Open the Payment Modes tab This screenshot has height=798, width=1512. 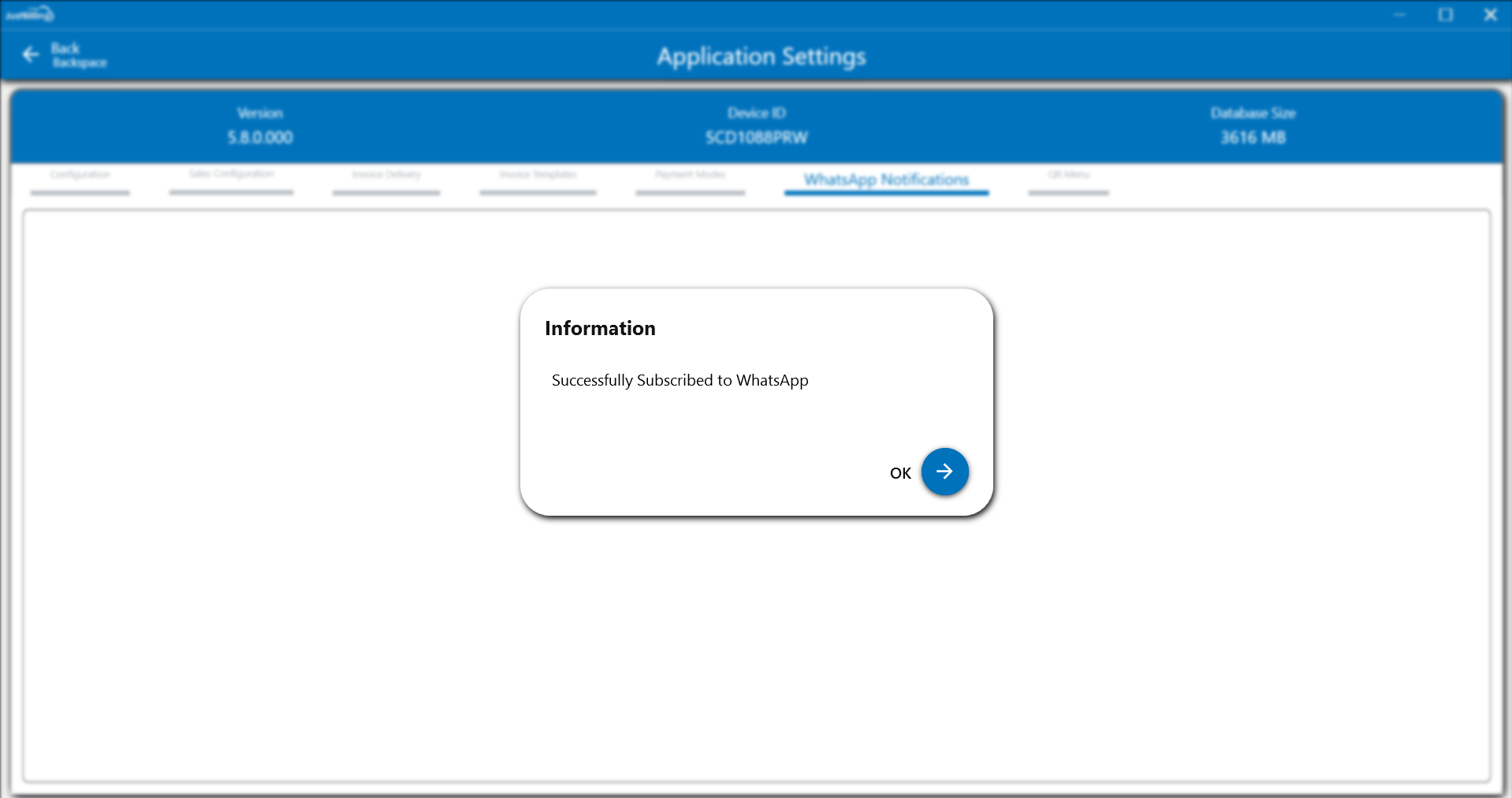pos(691,175)
